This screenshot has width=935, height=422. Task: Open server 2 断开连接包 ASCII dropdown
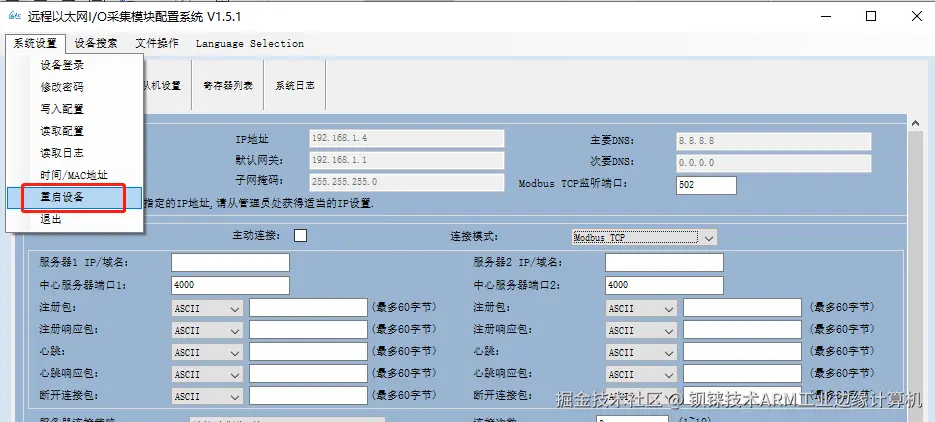[641, 396]
